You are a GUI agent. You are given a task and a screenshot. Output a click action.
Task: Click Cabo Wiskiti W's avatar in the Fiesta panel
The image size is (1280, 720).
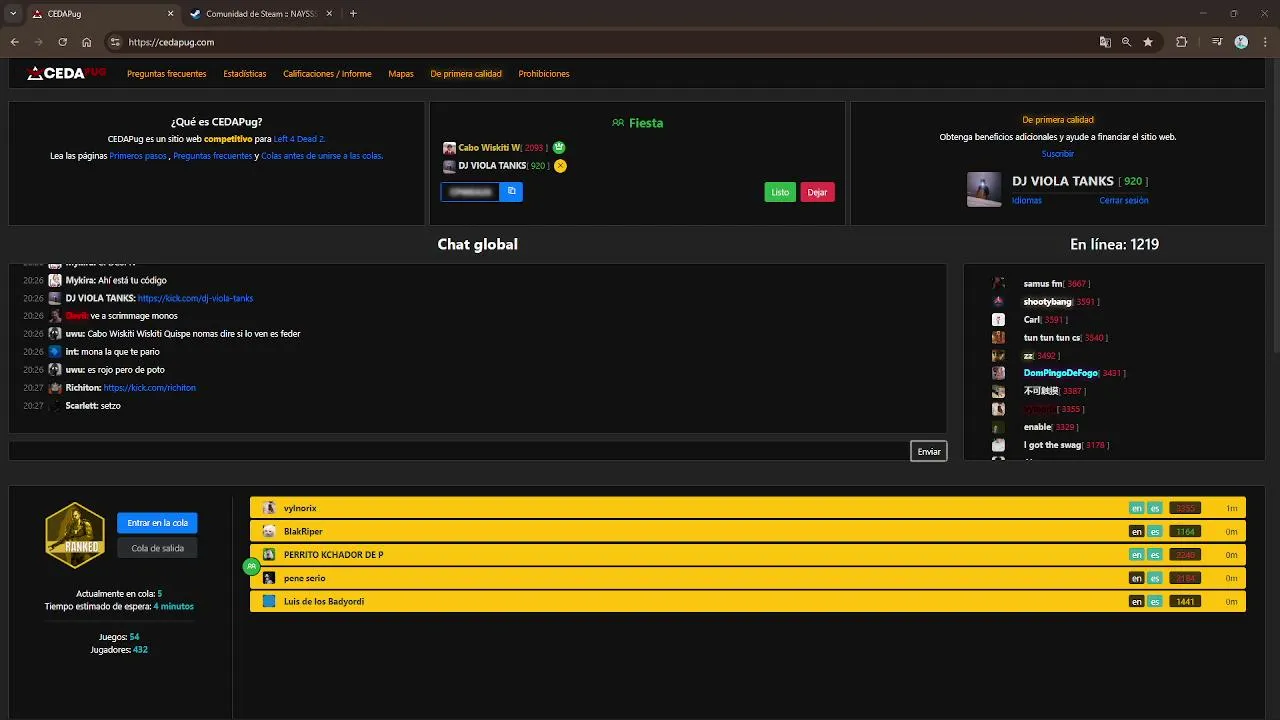point(449,148)
